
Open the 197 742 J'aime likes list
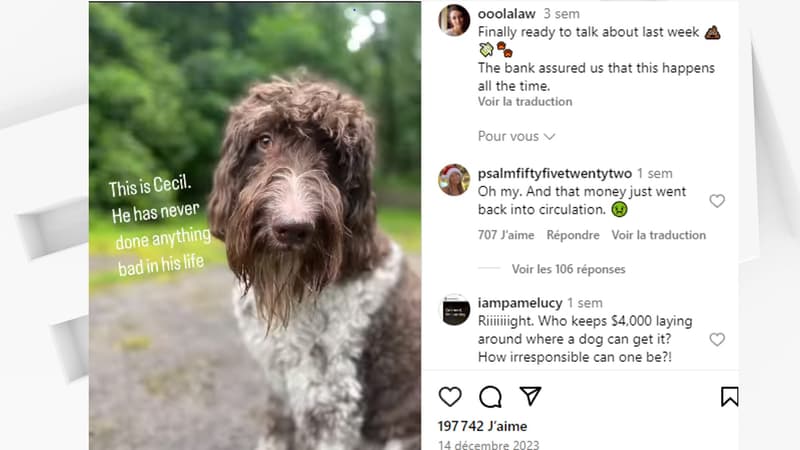coord(482,426)
